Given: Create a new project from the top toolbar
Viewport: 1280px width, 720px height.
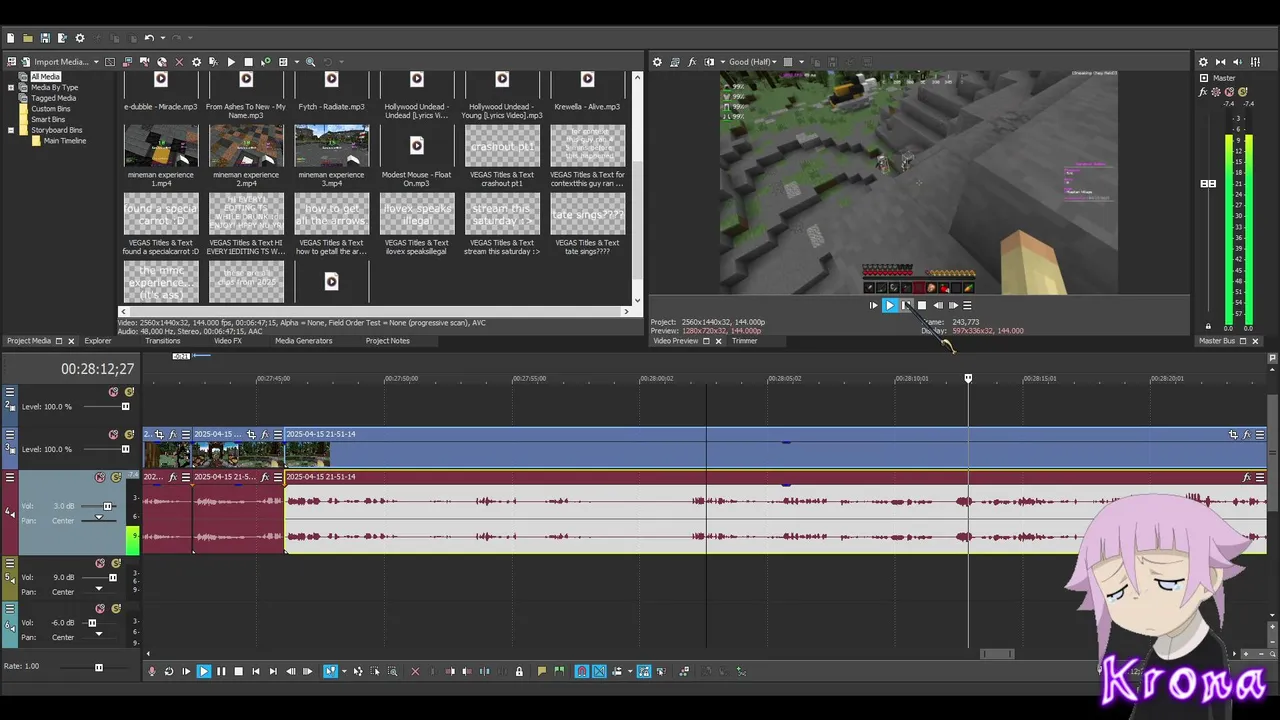Looking at the screenshot, I should point(10,38).
